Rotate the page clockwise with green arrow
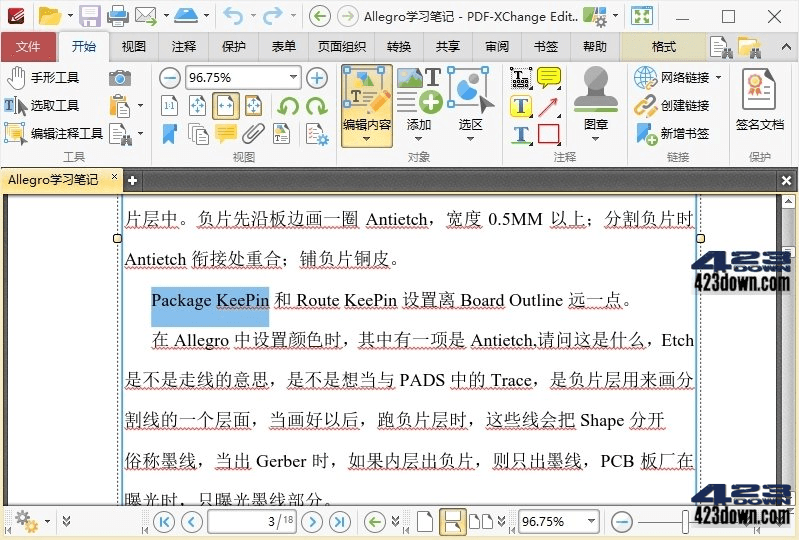 pyautogui.click(x=317, y=106)
